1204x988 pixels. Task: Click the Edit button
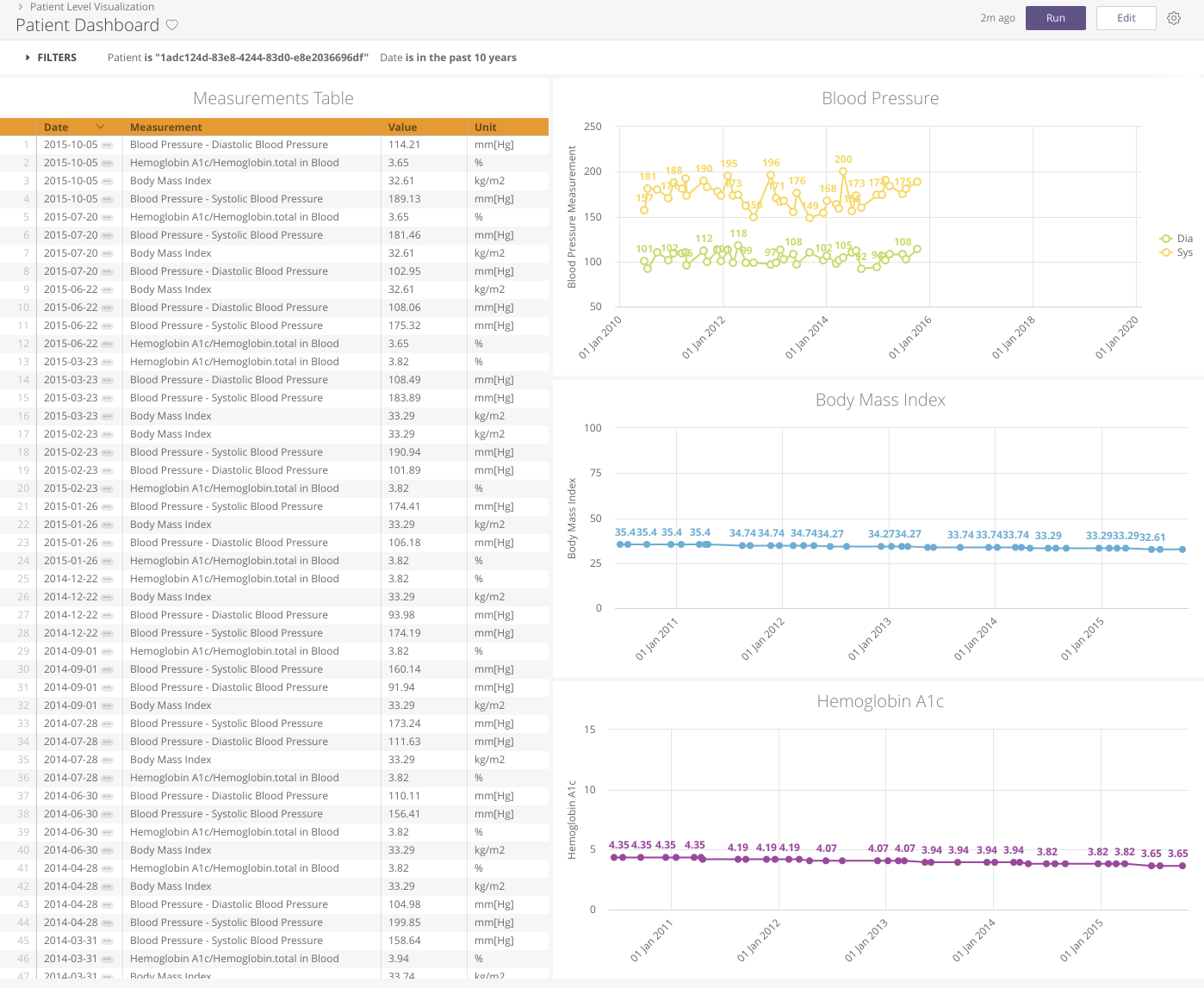[x=1126, y=18]
